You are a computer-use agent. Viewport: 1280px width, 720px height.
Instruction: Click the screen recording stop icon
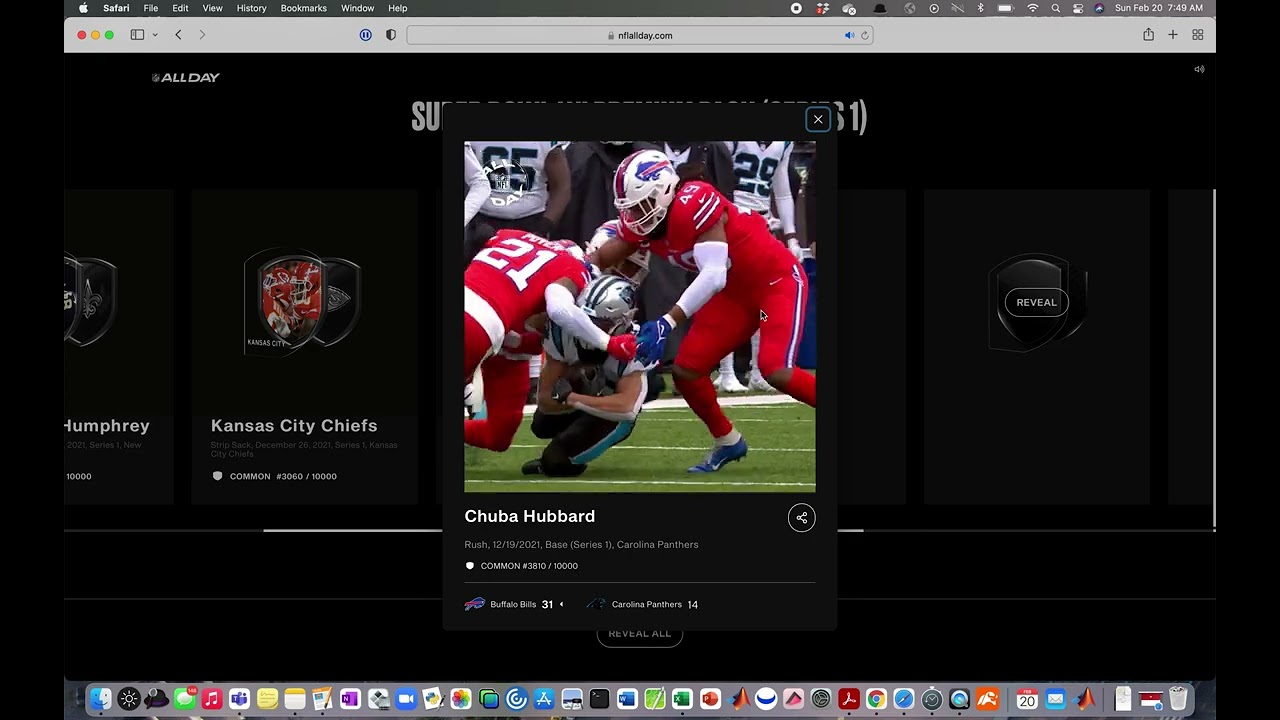click(x=796, y=8)
